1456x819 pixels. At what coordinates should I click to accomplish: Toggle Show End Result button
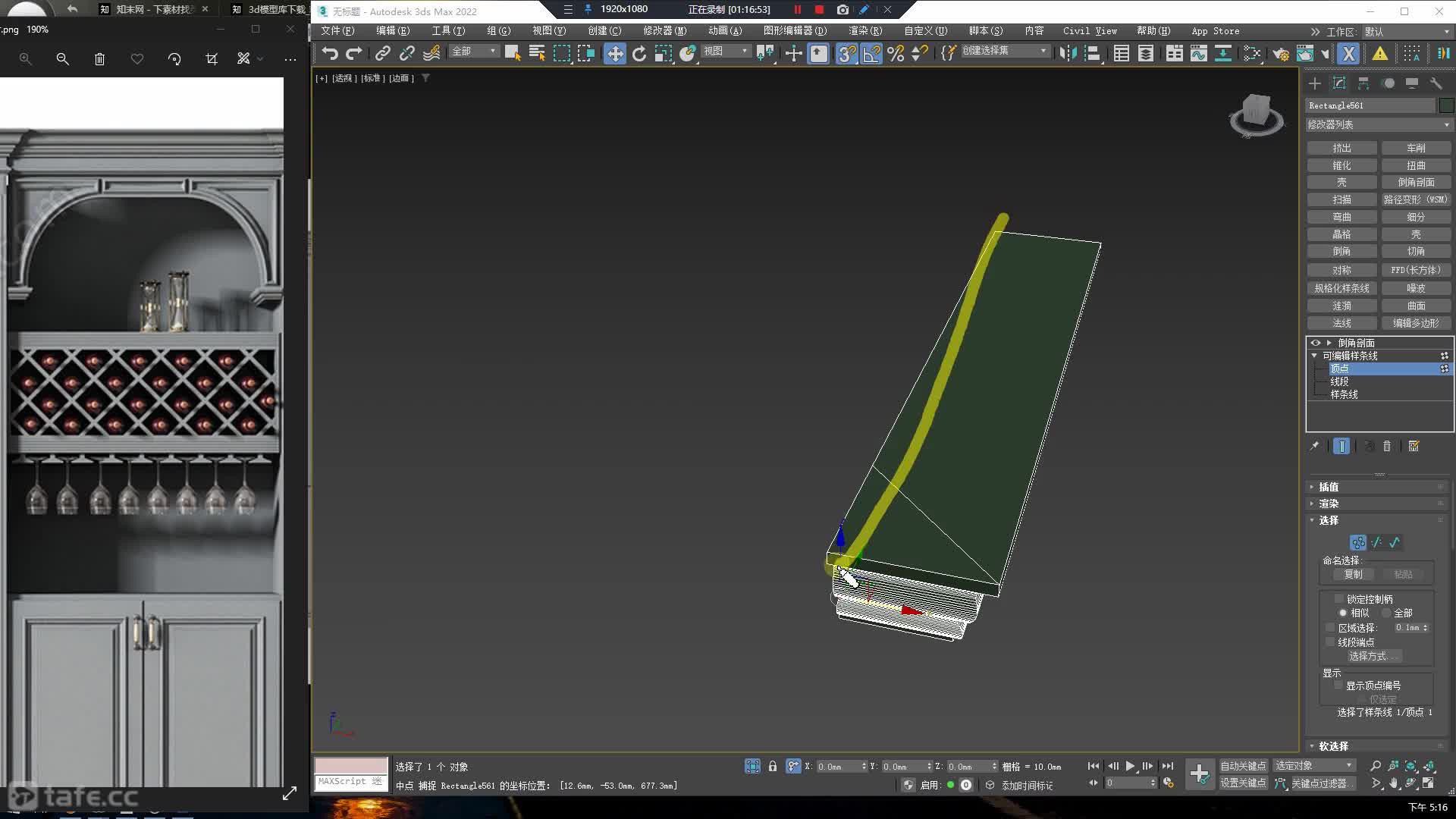coord(1341,447)
